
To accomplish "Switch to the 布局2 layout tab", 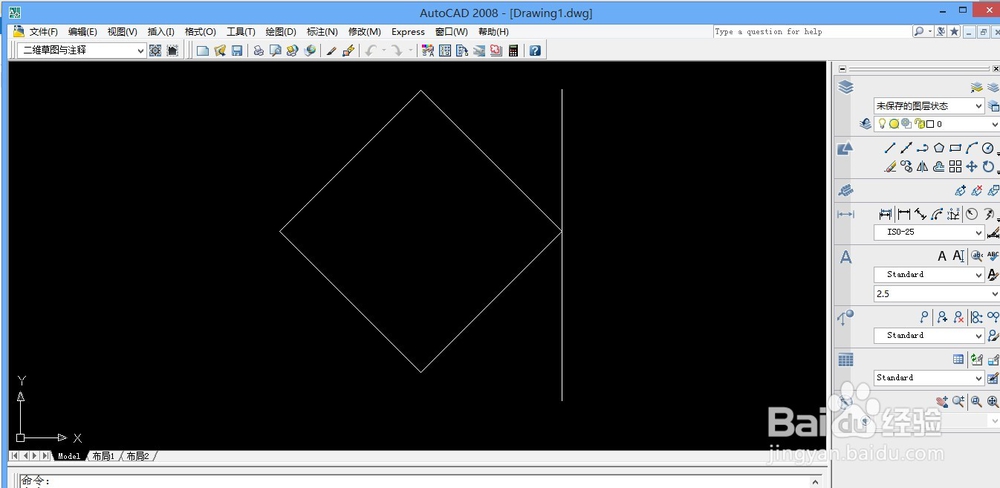I will [137, 456].
